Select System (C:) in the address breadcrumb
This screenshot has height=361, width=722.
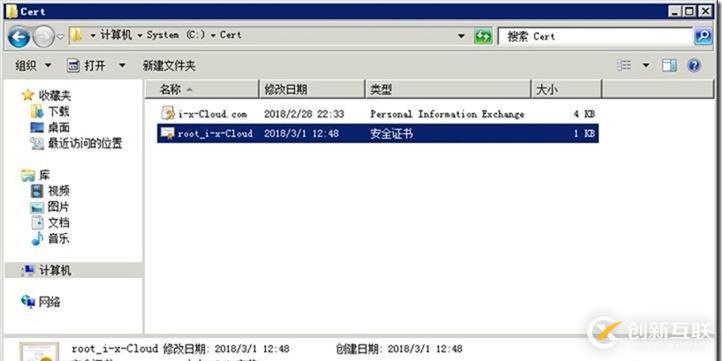[x=176, y=35]
